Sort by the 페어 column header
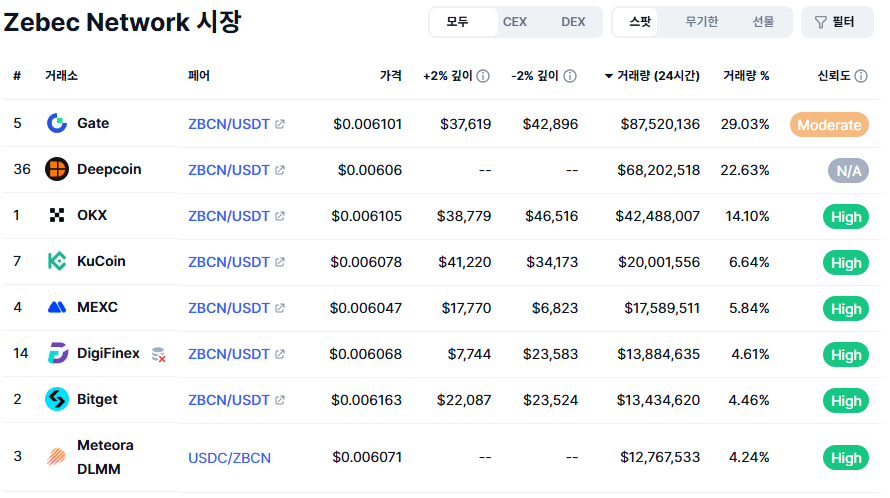890x498 pixels. pos(199,76)
